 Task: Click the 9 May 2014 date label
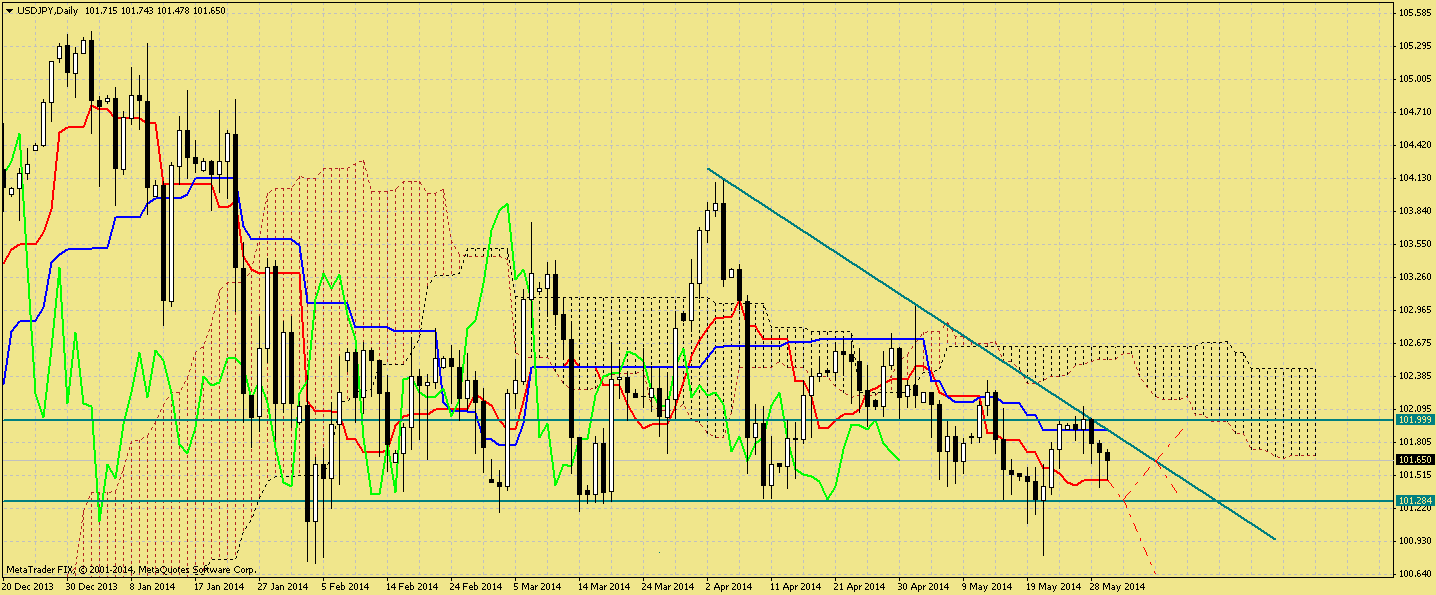click(986, 587)
